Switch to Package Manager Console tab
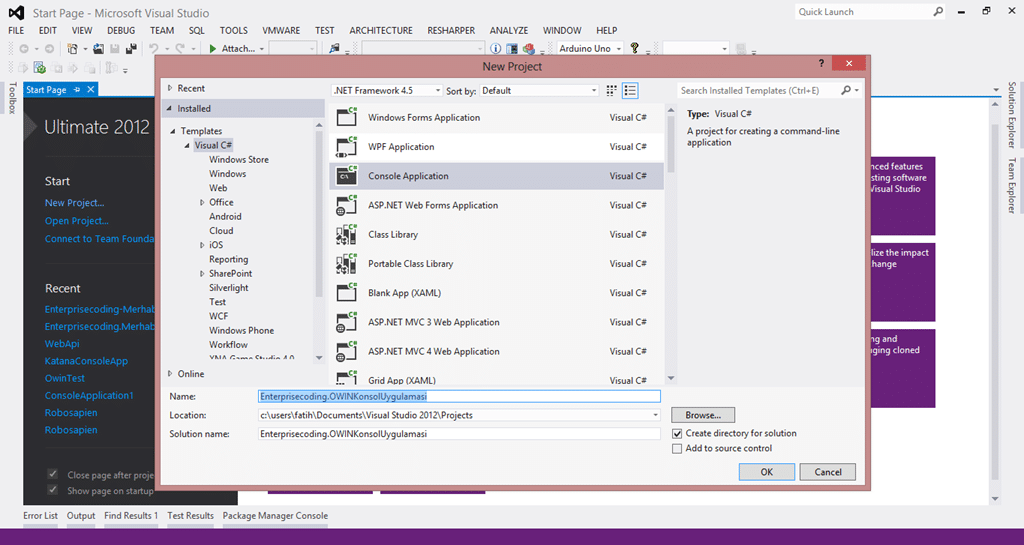The width and height of the screenshot is (1024, 545). pos(275,516)
